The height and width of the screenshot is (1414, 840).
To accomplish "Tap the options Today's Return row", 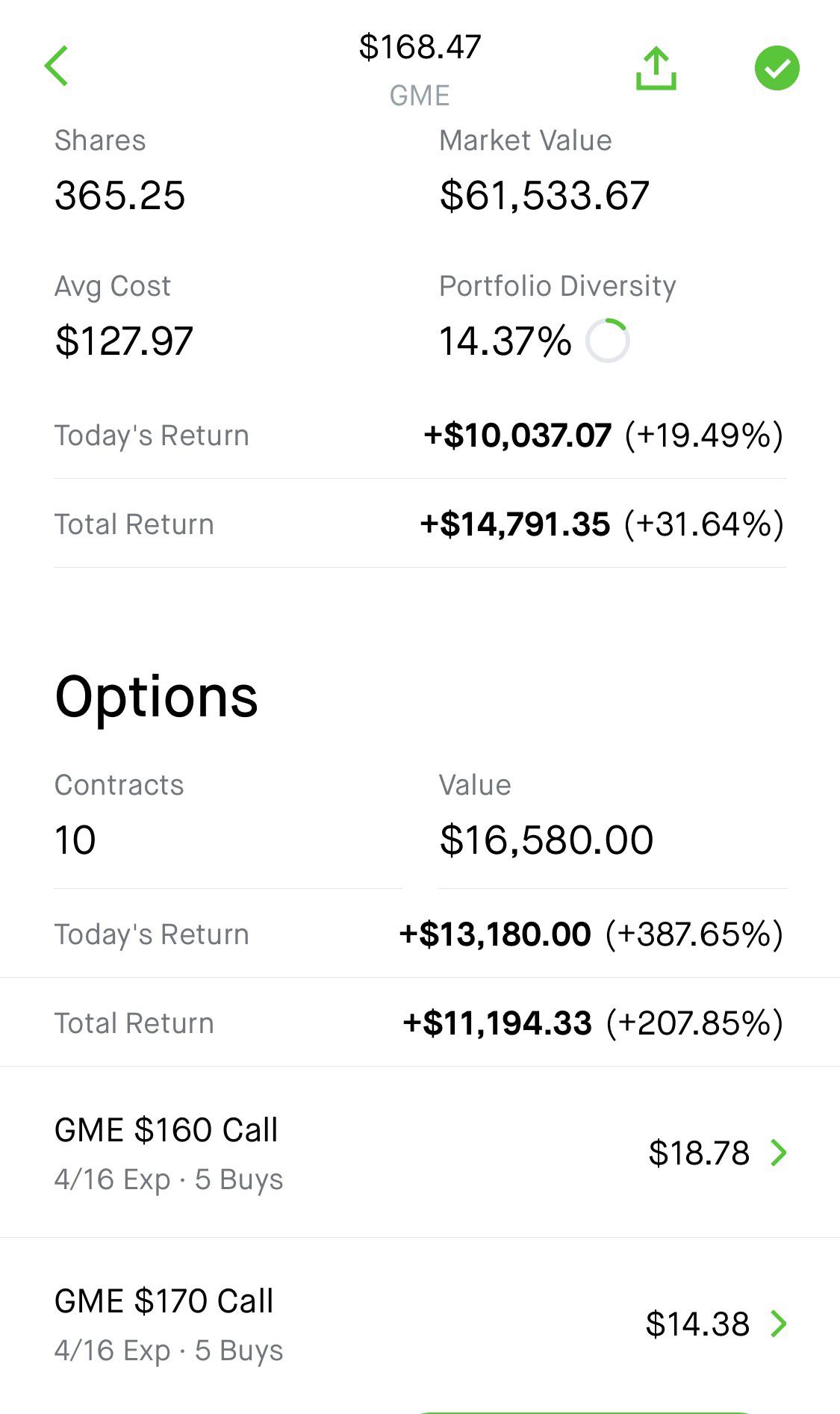I will [x=420, y=934].
